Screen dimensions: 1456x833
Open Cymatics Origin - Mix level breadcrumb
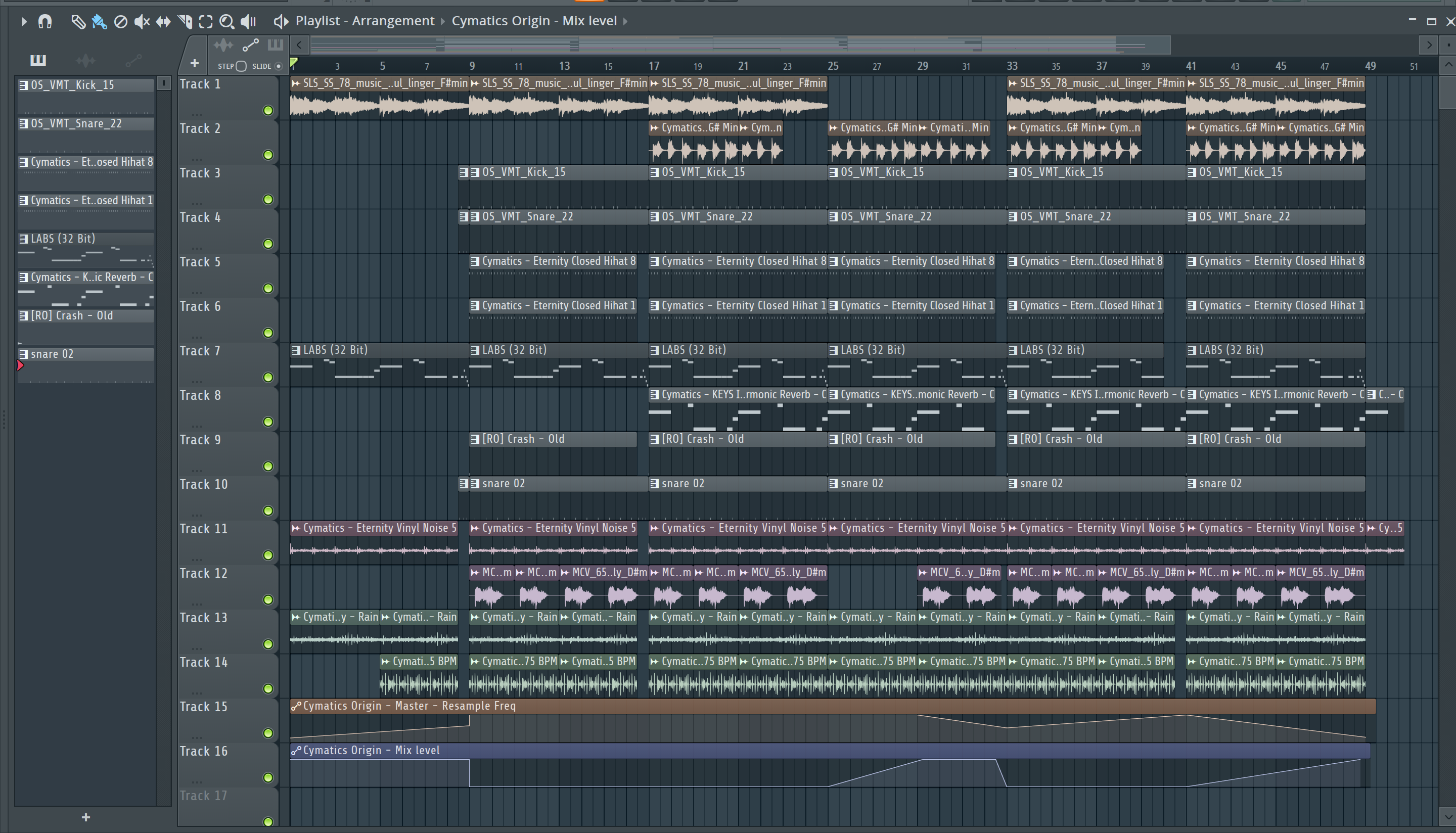pos(534,21)
